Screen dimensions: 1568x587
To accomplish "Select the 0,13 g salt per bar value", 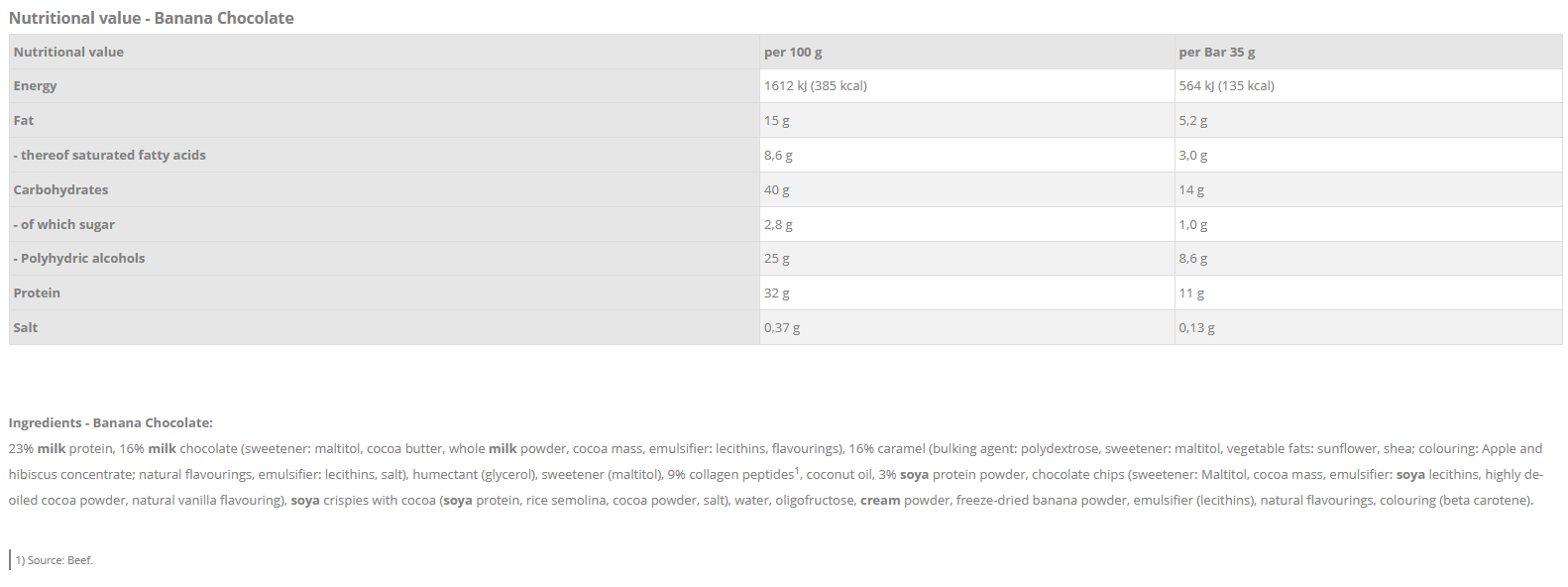I will point(1196,328).
